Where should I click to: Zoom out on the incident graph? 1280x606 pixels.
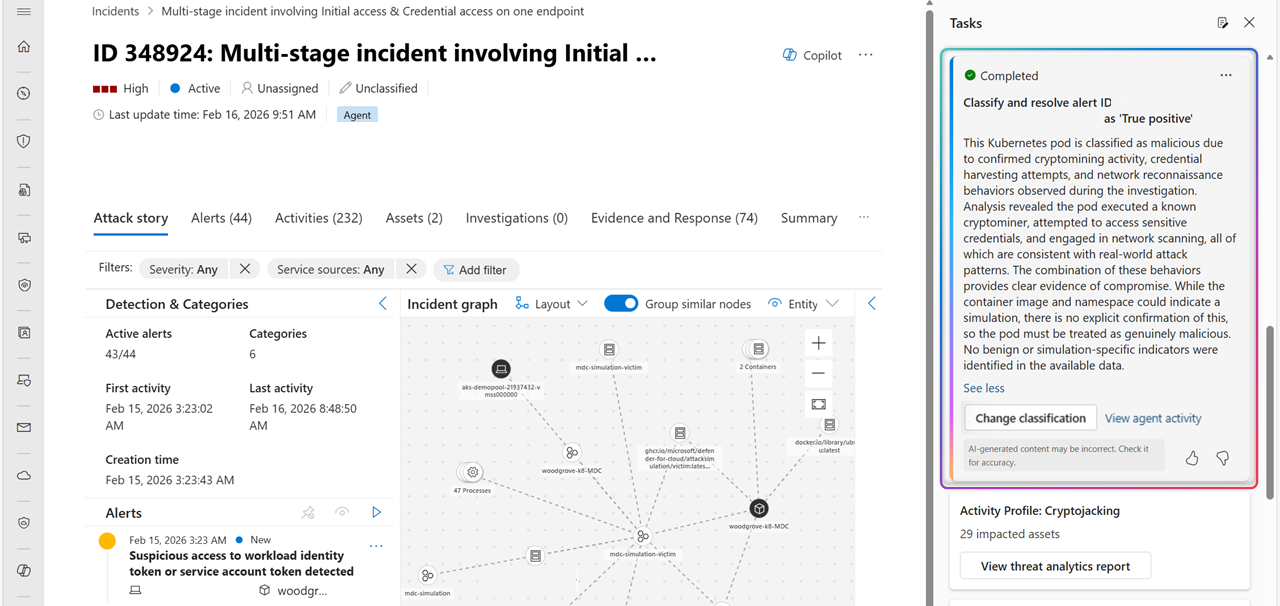(818, 373)
